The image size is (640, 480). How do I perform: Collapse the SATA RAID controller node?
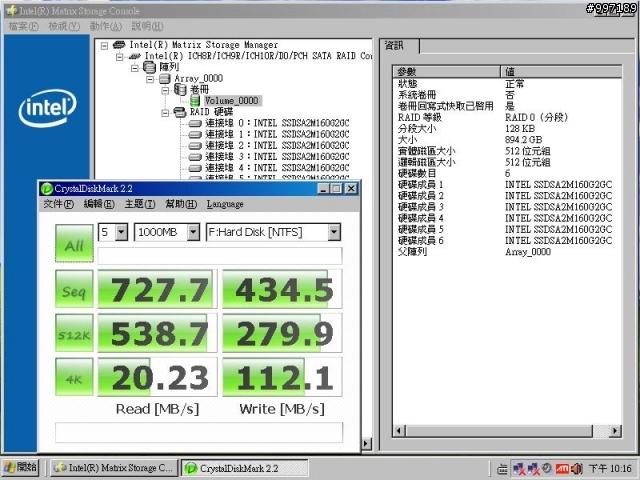pyautogui.click(x=120, y=57)
